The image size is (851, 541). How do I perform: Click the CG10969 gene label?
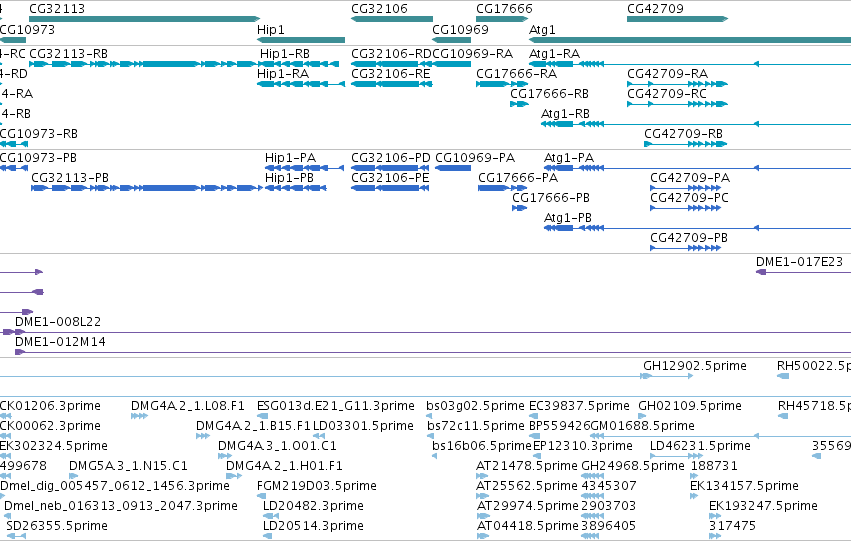460,29
